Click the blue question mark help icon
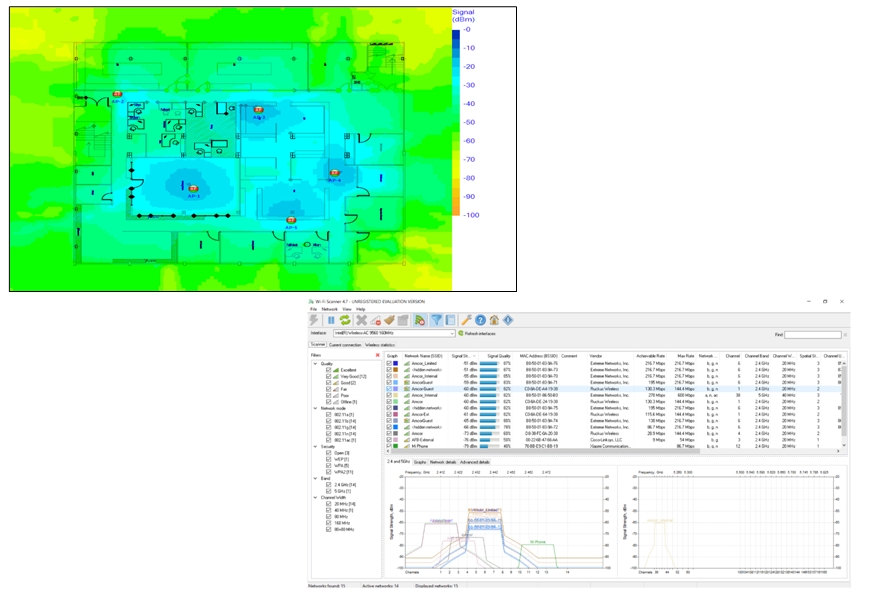 [x=480, y=320]
